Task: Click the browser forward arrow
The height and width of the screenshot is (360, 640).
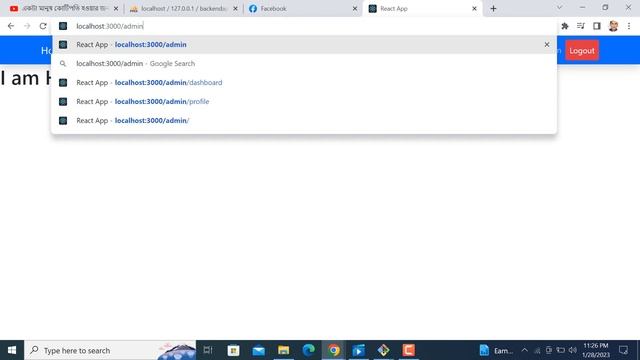Action: click(27, 26)
